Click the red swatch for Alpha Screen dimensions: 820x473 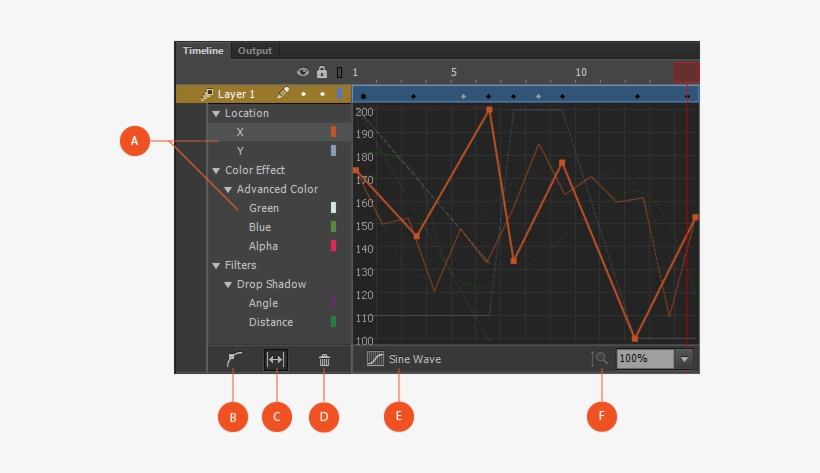[333, 246]
